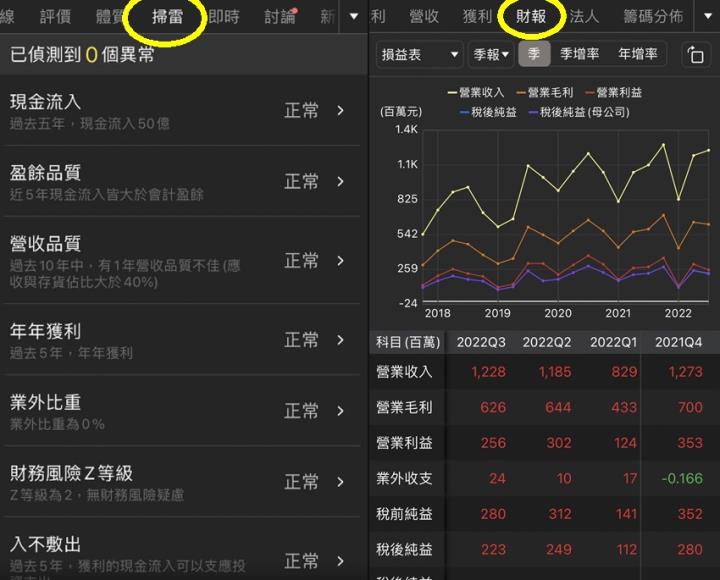
Task: Click the 正常 status in 業外比重 row
Action: coord(301,411)
